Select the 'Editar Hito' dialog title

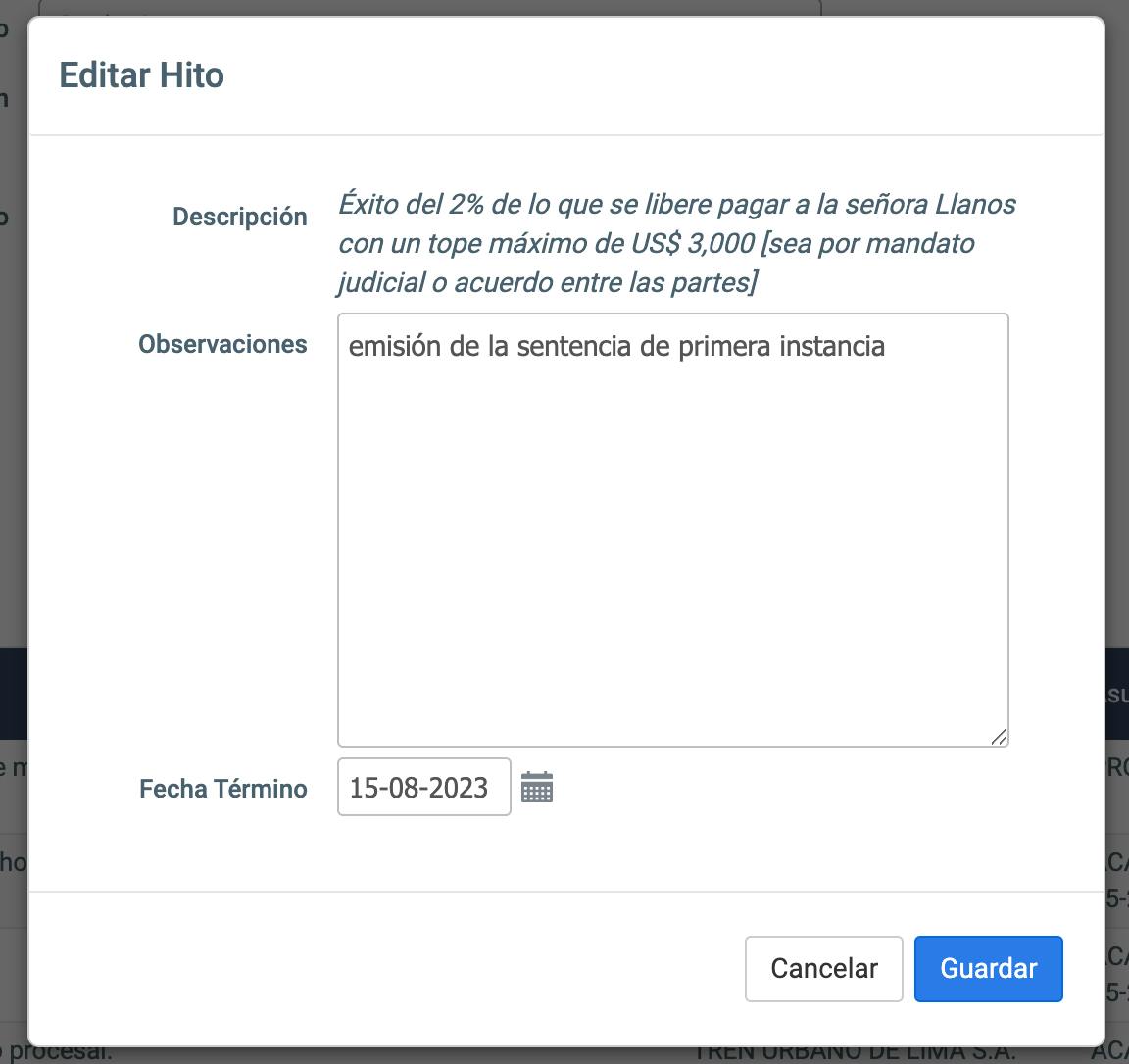(x=142, y=74)
